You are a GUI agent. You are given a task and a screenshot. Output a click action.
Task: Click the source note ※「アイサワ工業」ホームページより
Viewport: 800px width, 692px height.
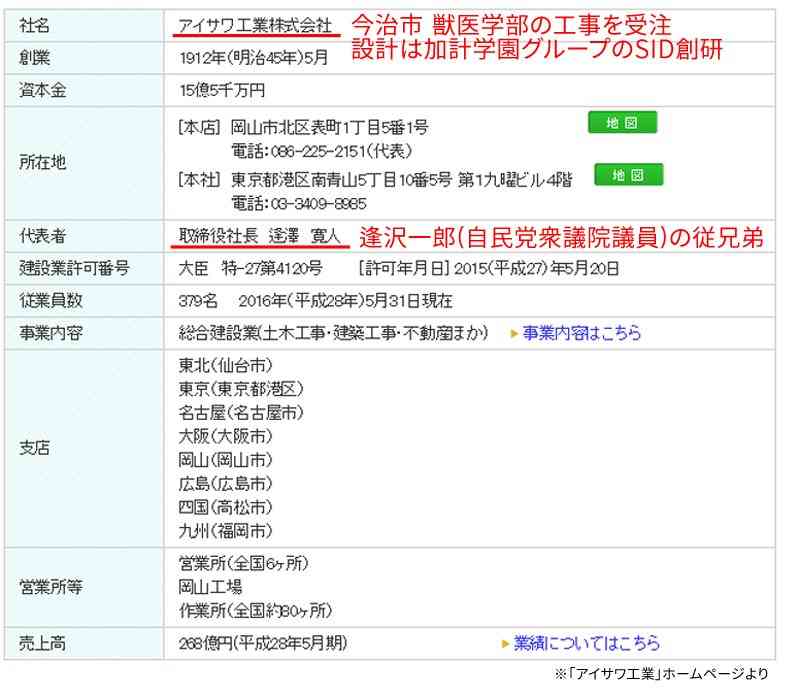tap(661, 674)
